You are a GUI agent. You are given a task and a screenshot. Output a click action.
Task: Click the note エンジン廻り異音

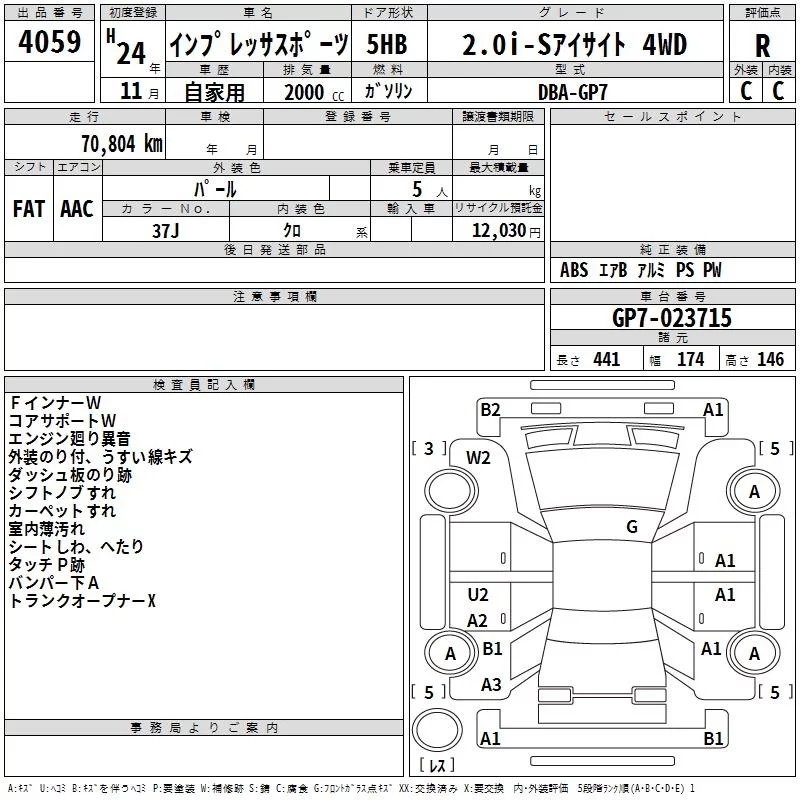coord(70,438)
